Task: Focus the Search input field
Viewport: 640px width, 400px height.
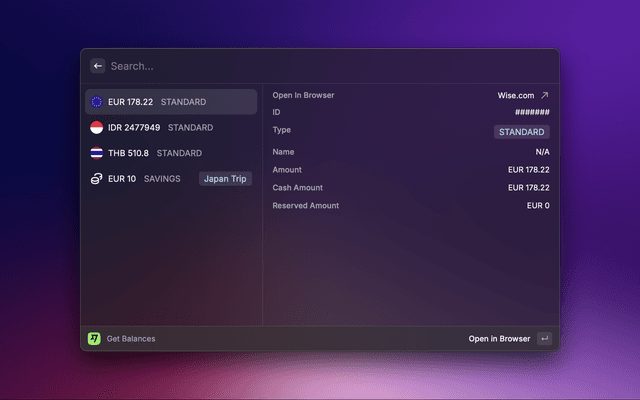Action: [x=300, y=66]
